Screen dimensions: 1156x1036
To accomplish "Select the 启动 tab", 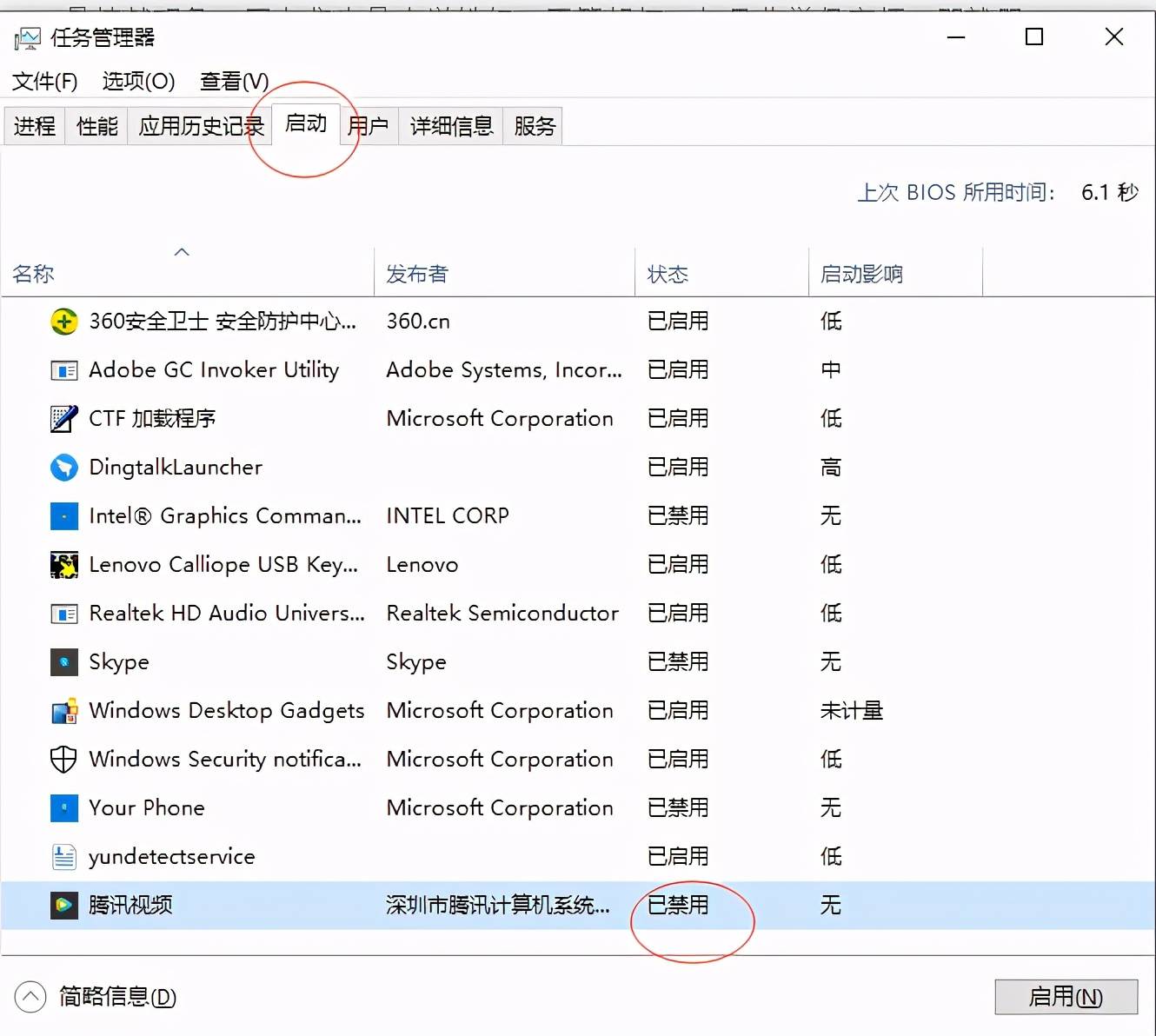I will [306, 123].
